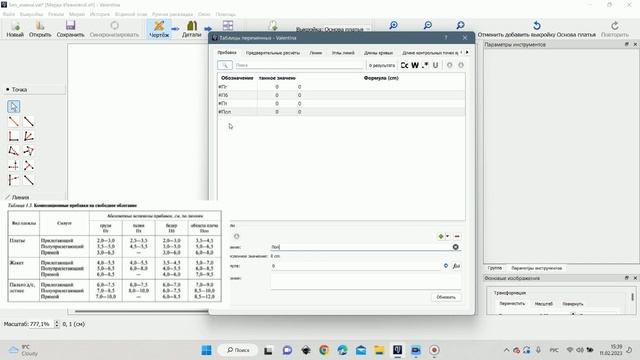Open the Длины кривых tab
This screenshot has height=360, width=640.
(x=378, y=53)
